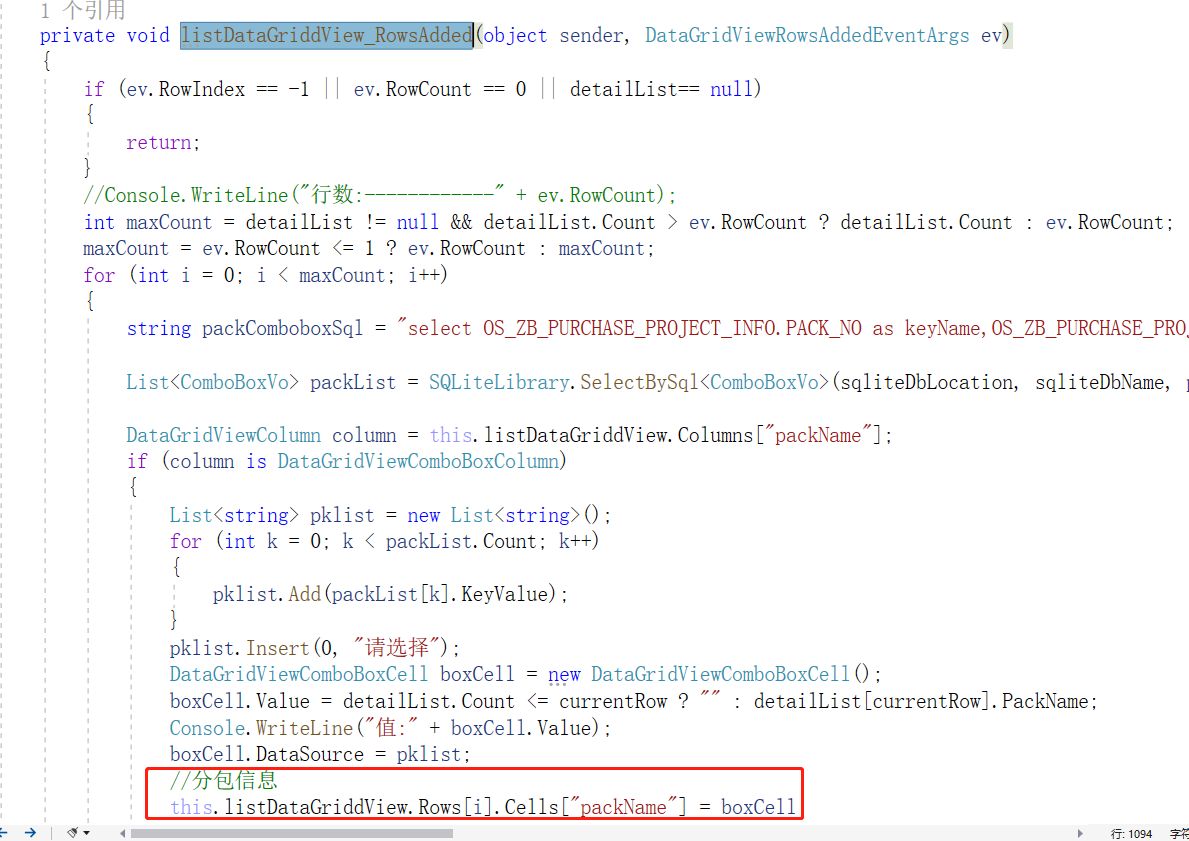Click the pklist.Add(packList[k].KeyValue) line

[x=390, y=595]
